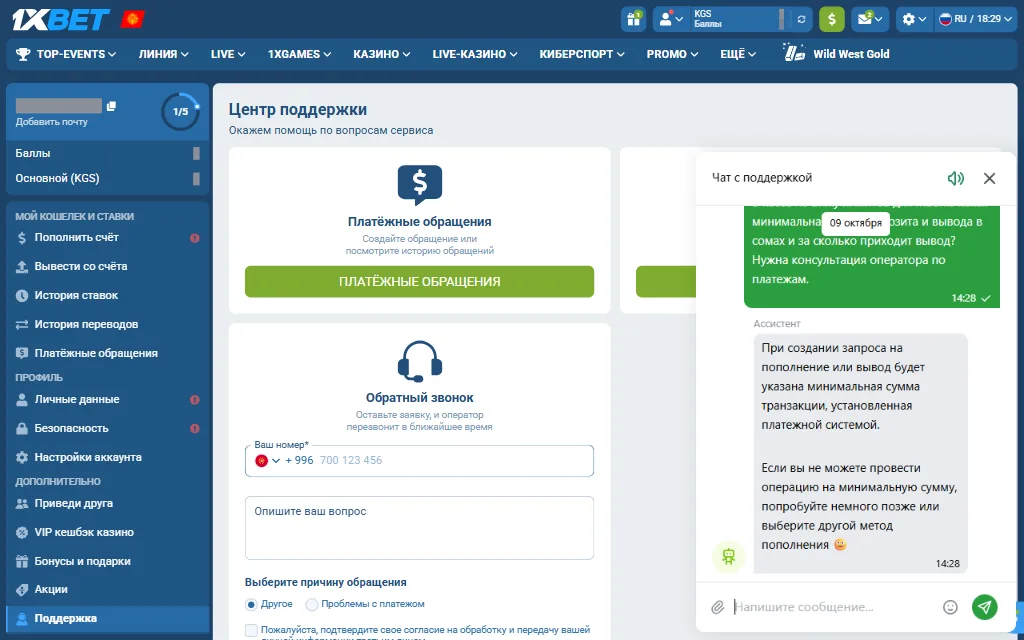The image size is (1024, 640).
Task: Click the Баллы balance row
Action: click(x=108, y=153)
